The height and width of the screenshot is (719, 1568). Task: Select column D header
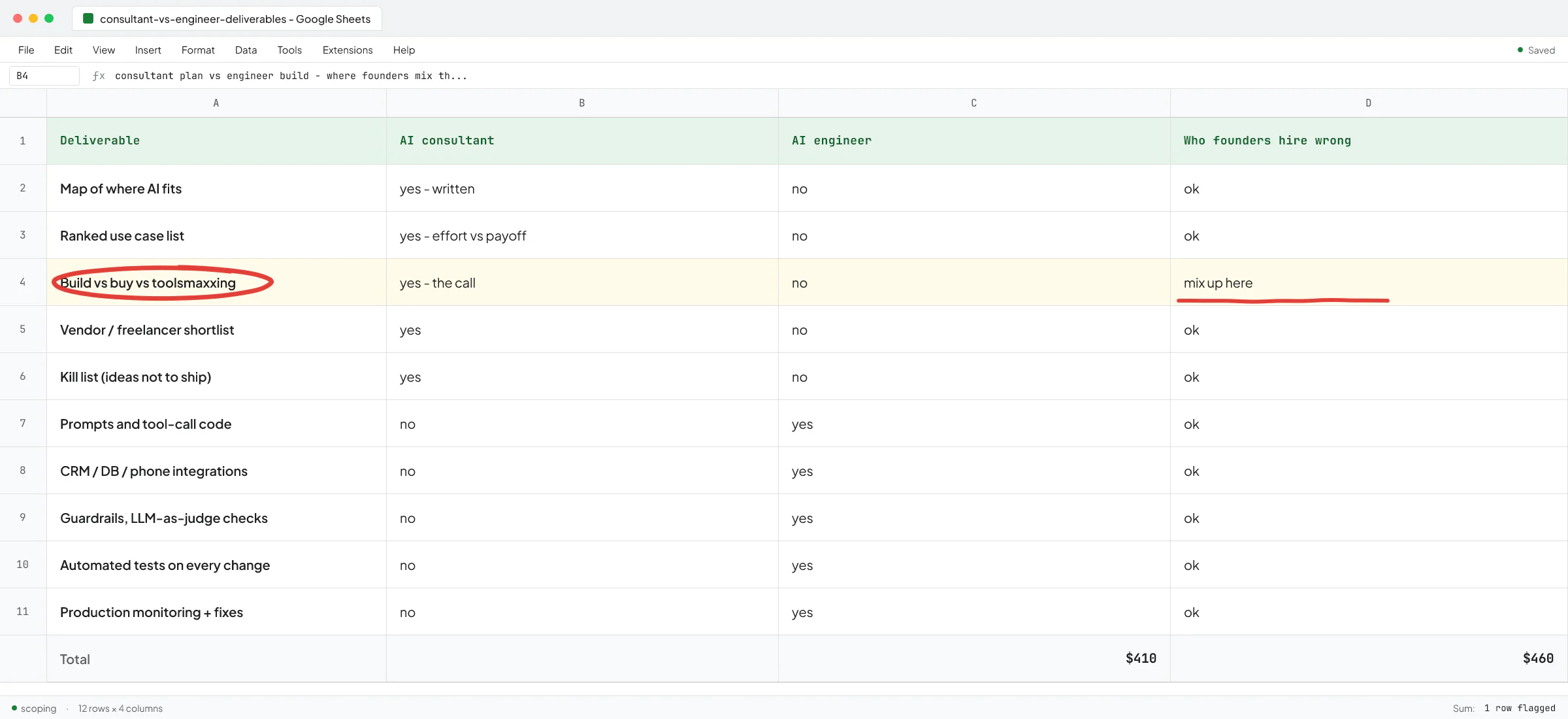tap(1369, 103)
